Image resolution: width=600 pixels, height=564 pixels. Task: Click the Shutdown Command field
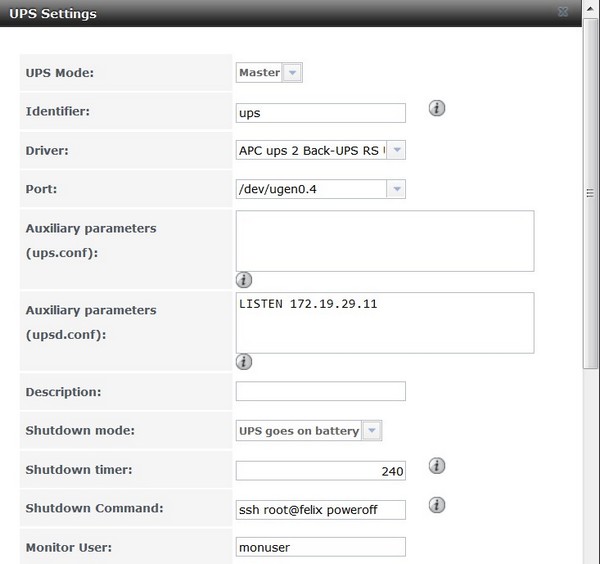(x=320, y=510)
